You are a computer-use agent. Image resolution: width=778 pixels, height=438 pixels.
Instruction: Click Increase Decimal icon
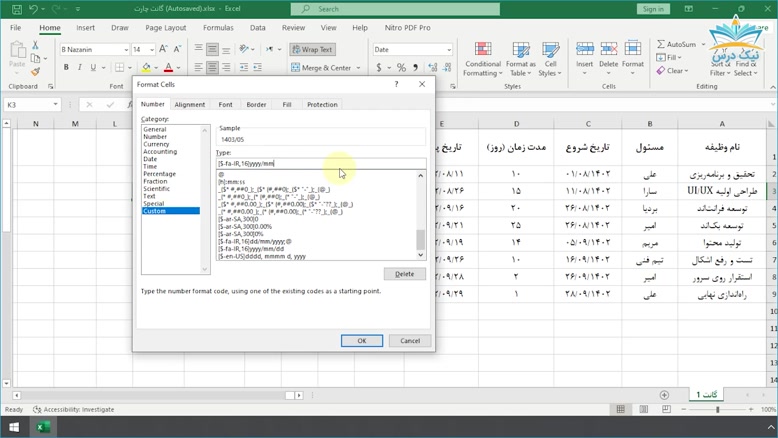433,67
